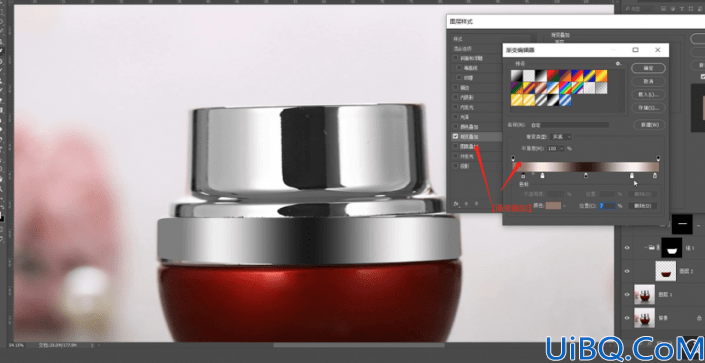Image resolution: width=705 pixels, height=363 pixels.
Task: Select the right opacity stop above gradient
Action: (658, 158)
